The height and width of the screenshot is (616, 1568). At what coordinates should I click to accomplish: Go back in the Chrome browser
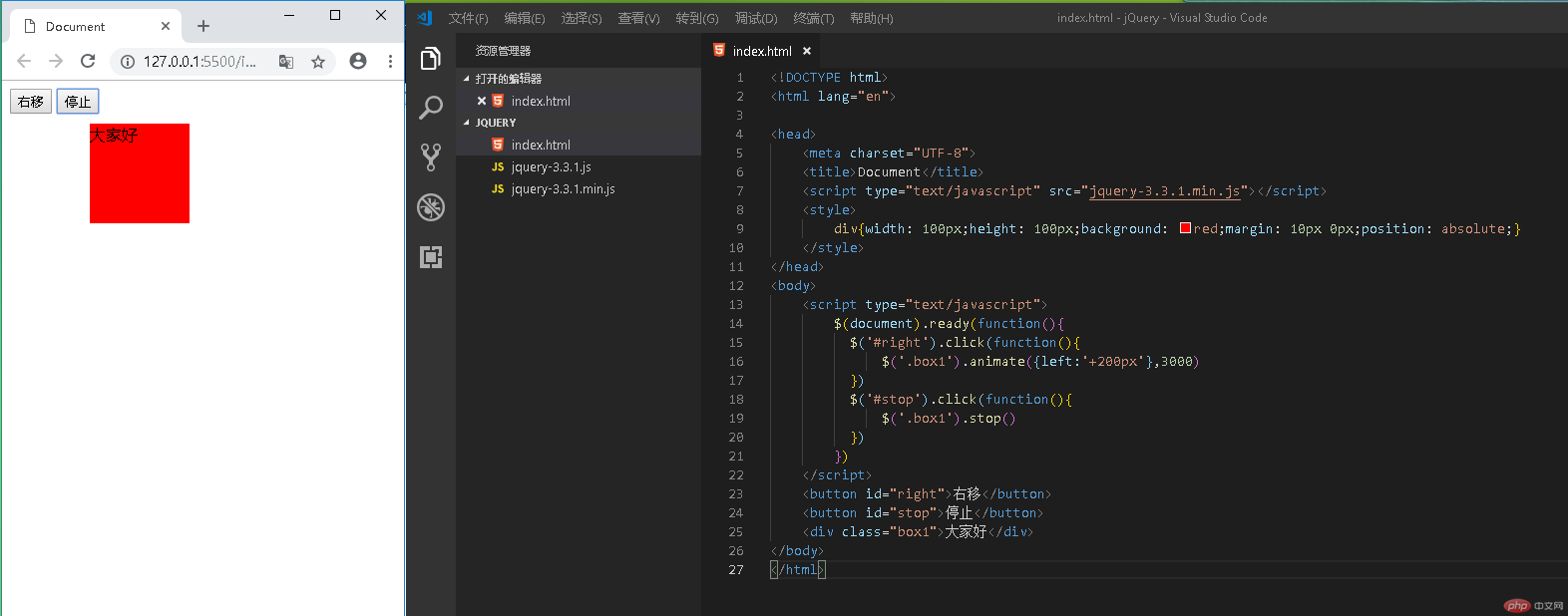point(24,61)
